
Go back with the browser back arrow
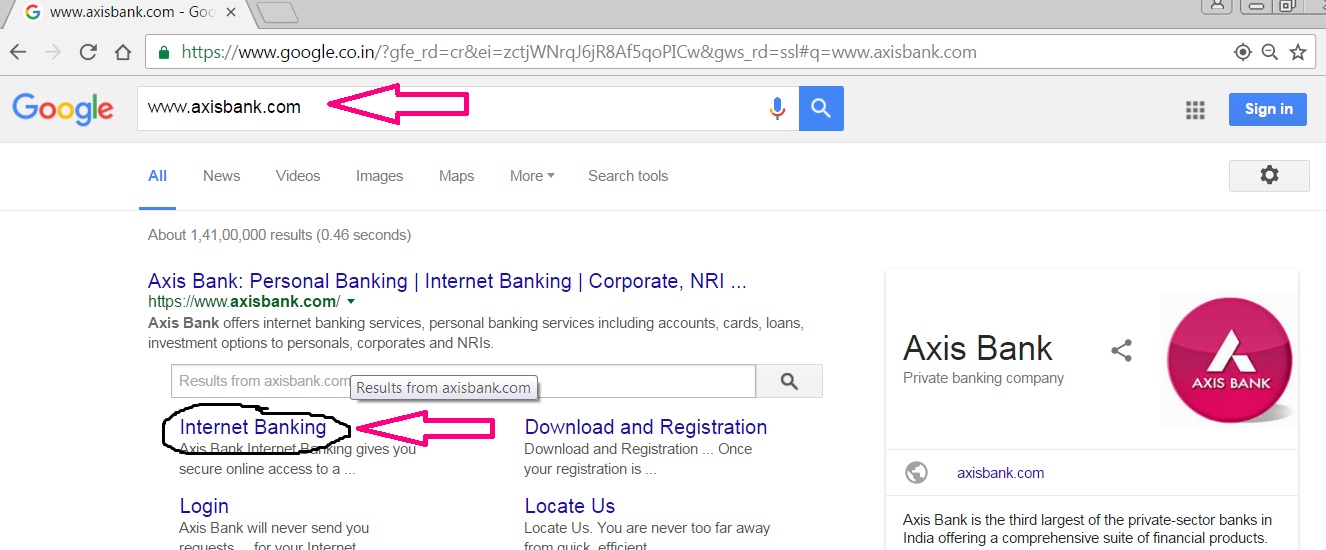click(19, 52)
